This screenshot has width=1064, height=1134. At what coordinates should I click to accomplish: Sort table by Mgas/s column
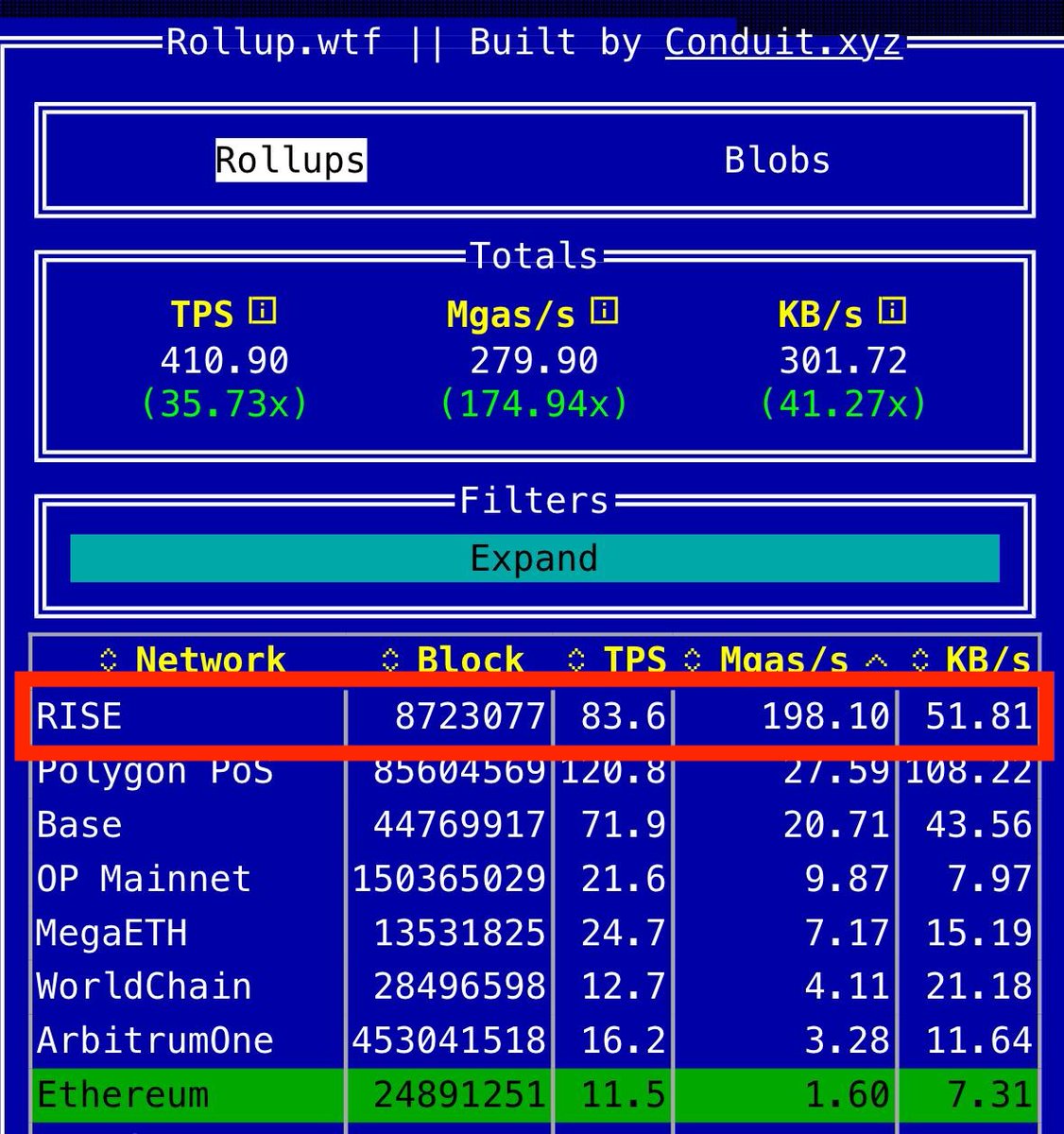(x=784, y=659)
